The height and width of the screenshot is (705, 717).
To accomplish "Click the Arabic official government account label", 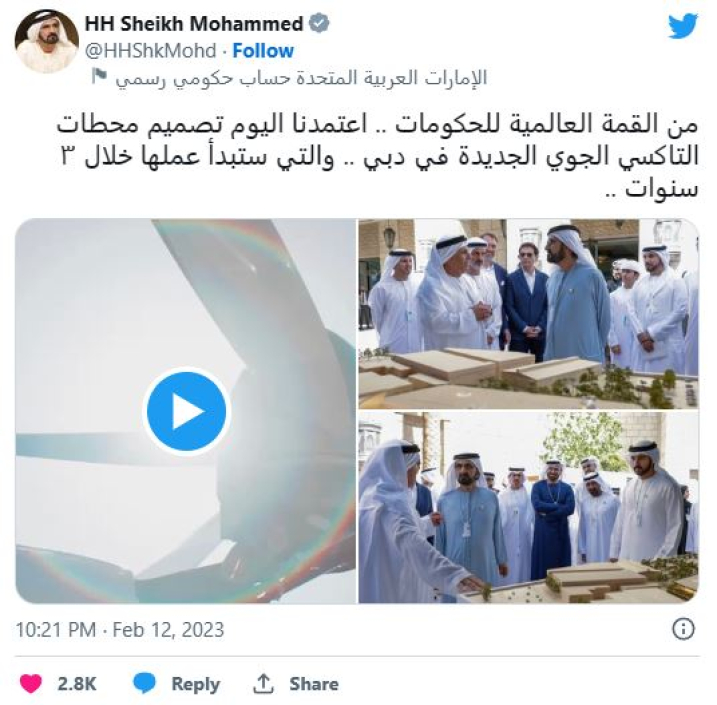I will coord(301,78).
